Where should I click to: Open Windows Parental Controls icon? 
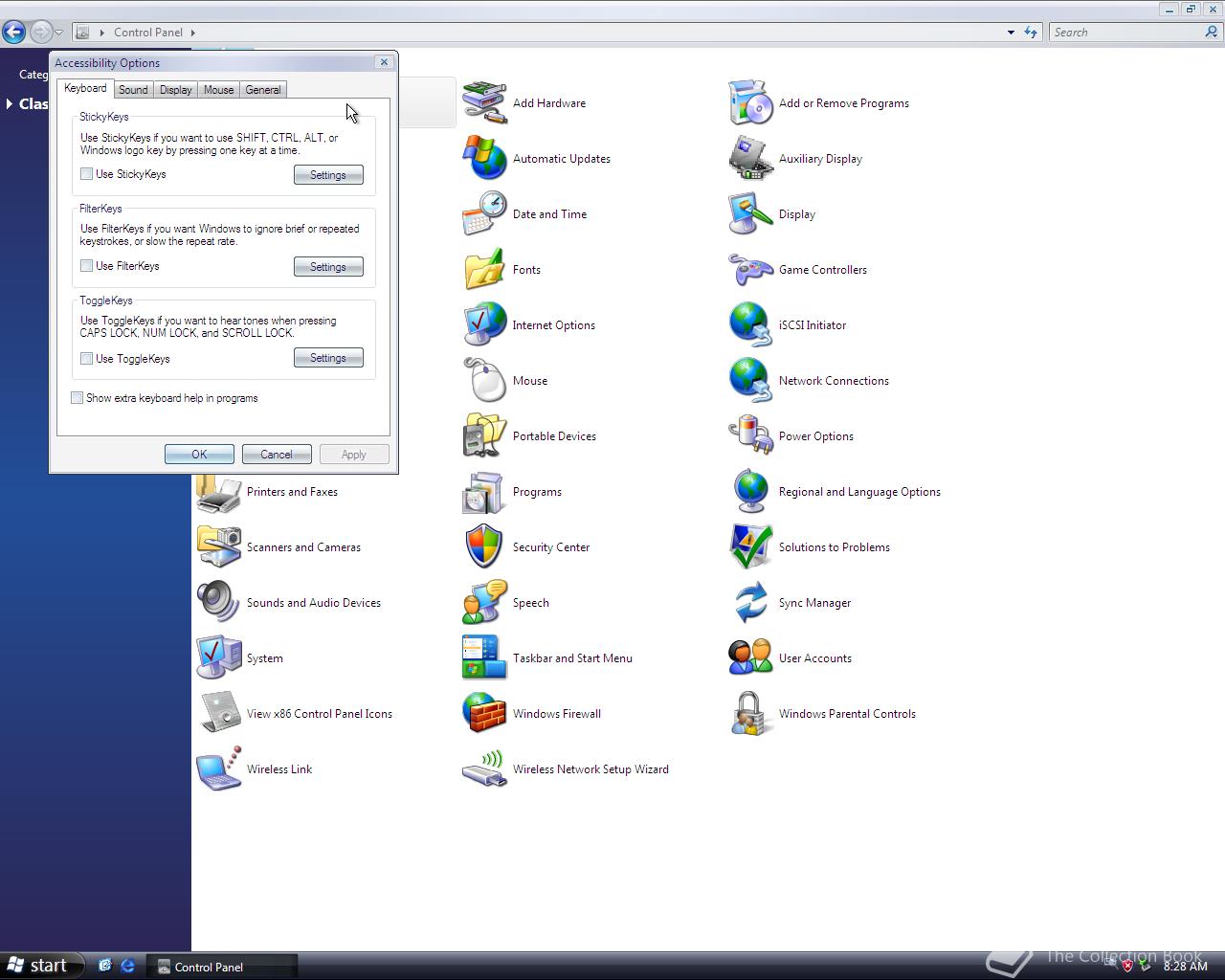750,714
